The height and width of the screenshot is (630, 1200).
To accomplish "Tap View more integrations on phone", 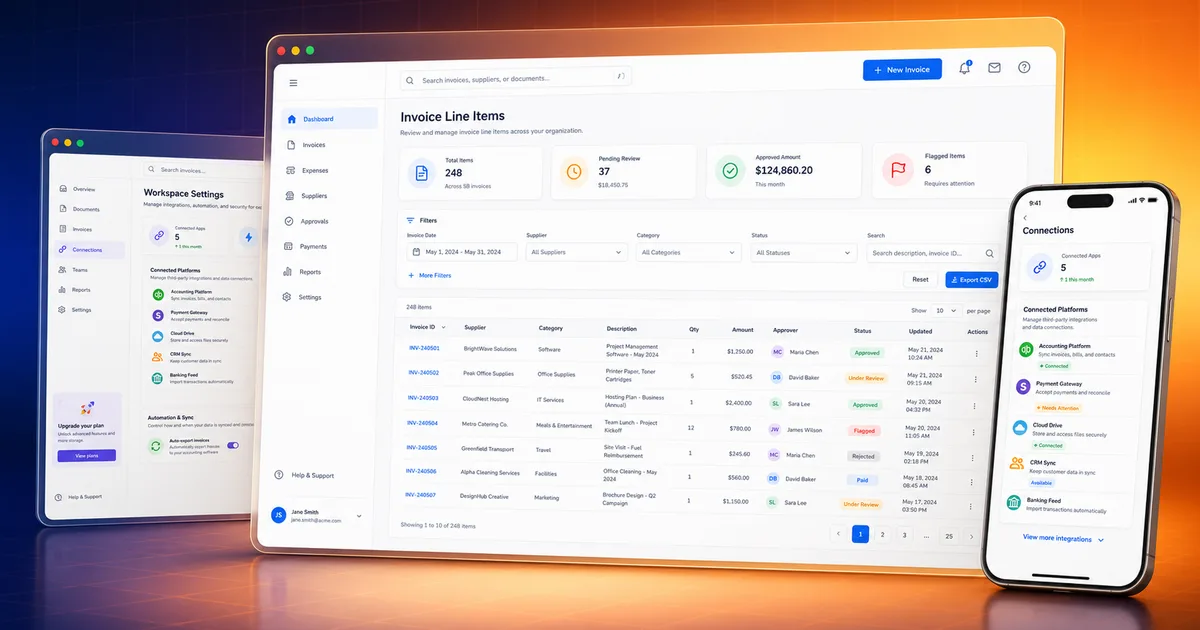I will pos(1062,538).
